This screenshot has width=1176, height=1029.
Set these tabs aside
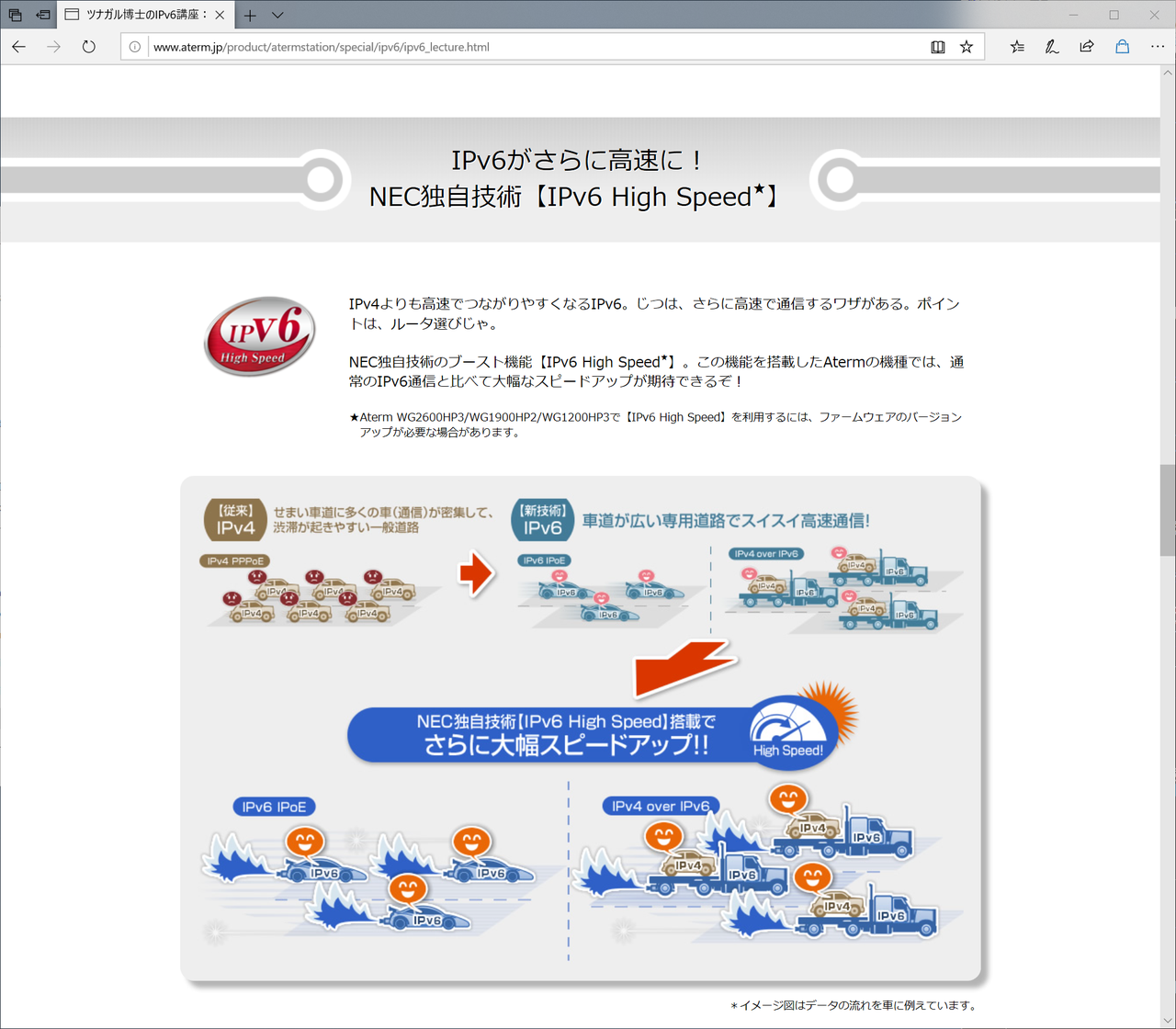pos(42,15)
